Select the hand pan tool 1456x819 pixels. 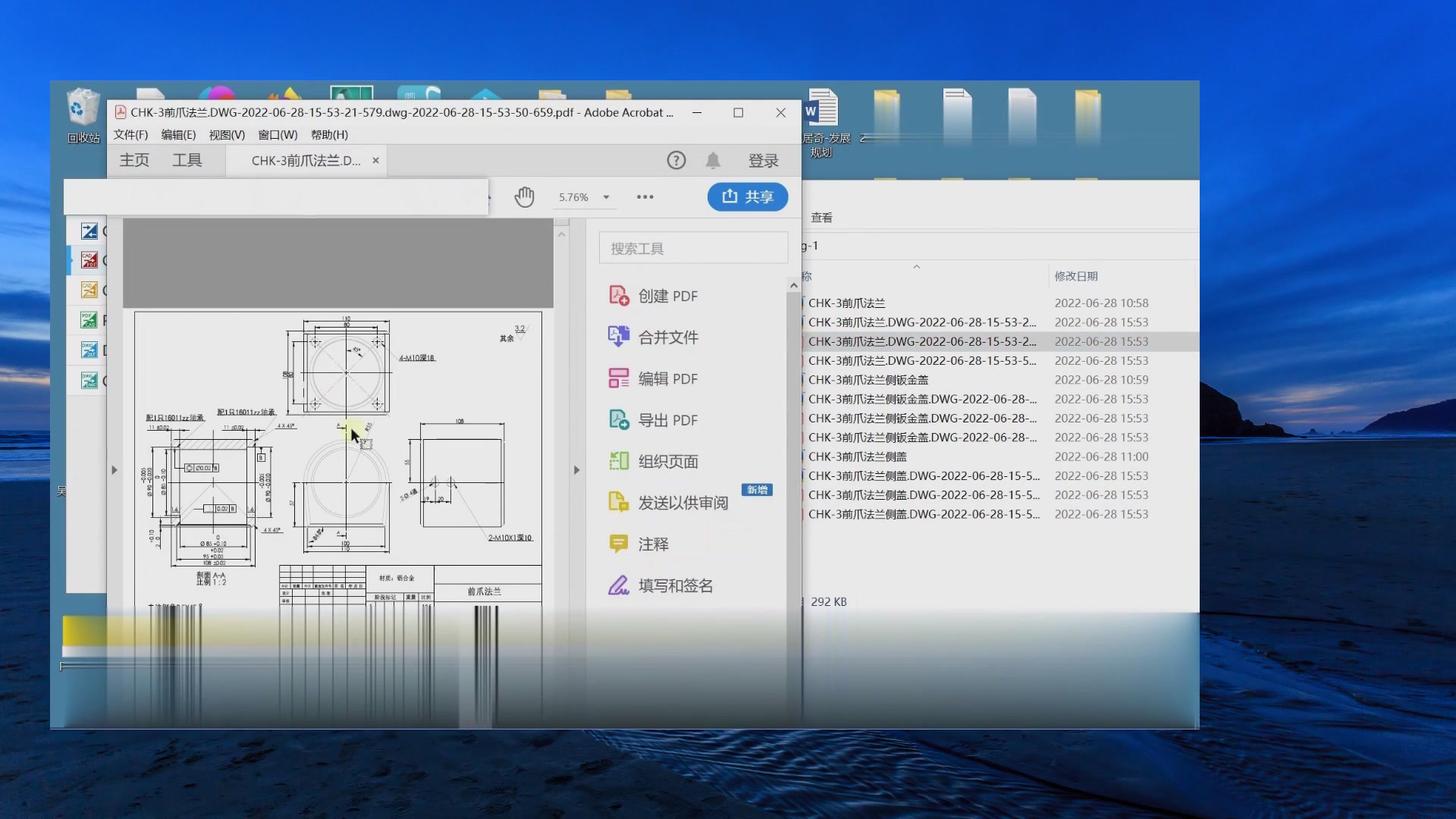[x=524, y=197]
